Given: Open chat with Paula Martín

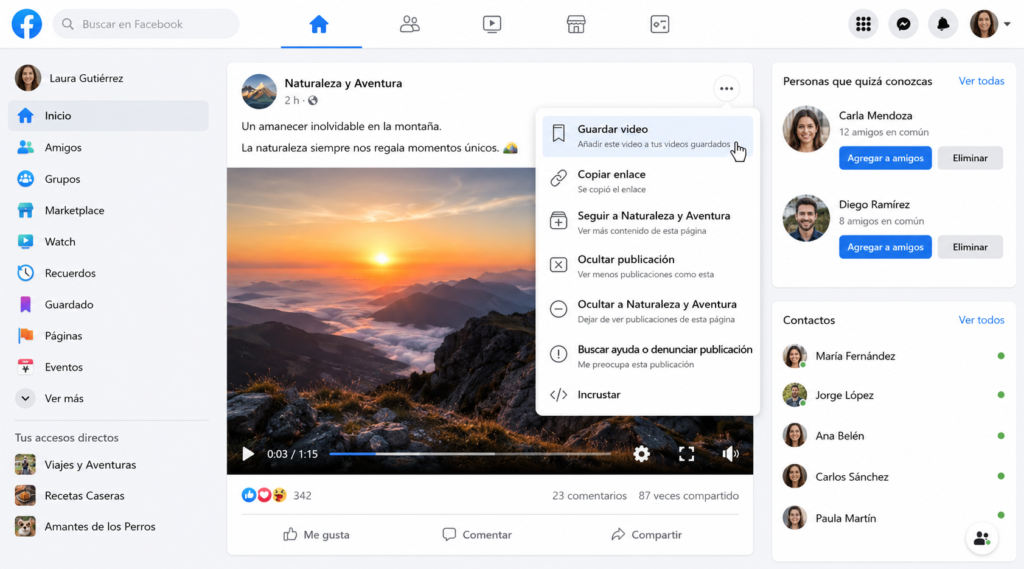Looking at the screenshot, I should click(893, 518).
